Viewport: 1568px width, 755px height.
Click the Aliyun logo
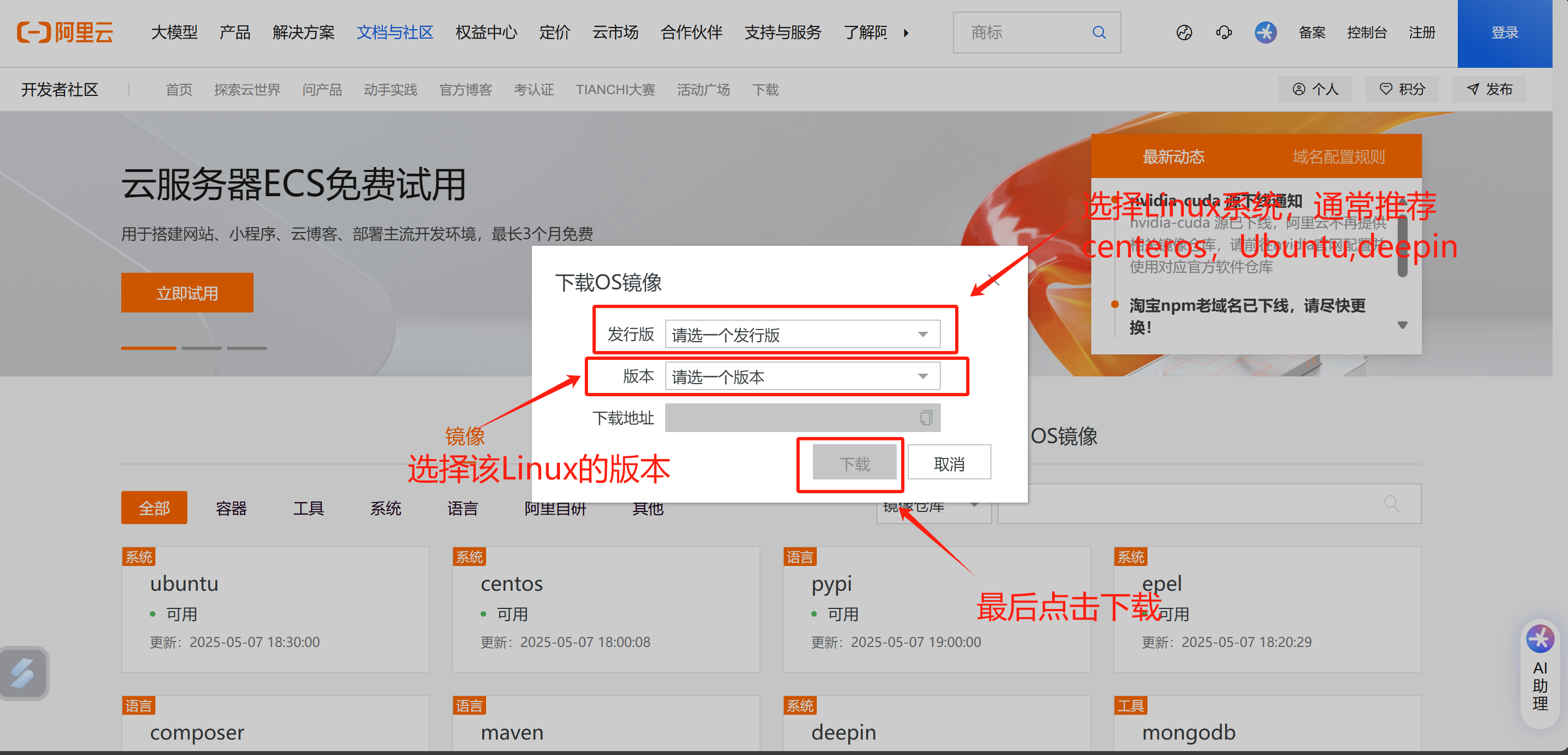pyautogui.click(x=65, y=33)
